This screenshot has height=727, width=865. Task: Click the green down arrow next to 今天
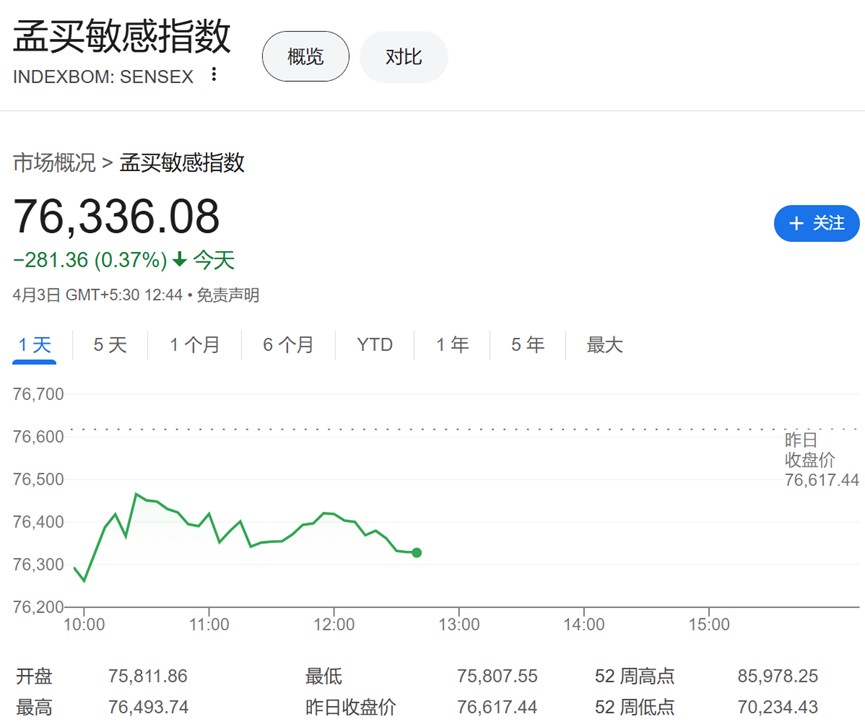coord(180,259)
